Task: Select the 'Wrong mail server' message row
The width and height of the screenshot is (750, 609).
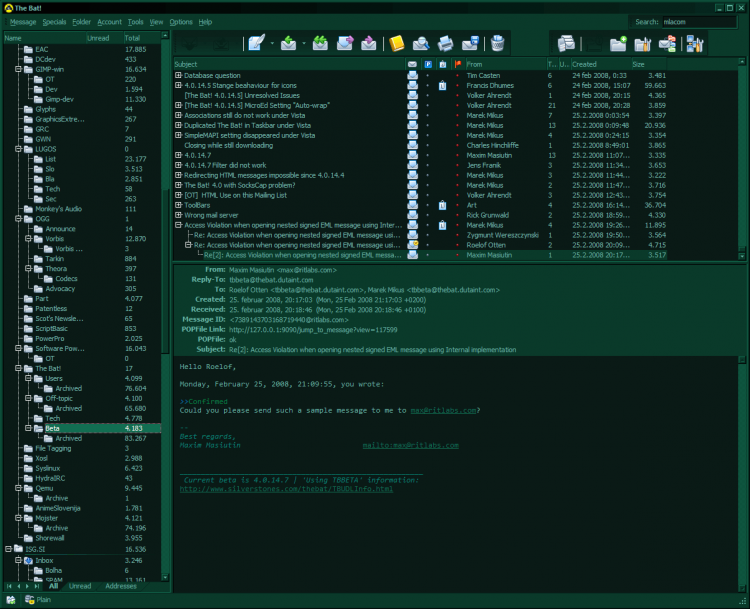Action: click(x=420, y=215)
